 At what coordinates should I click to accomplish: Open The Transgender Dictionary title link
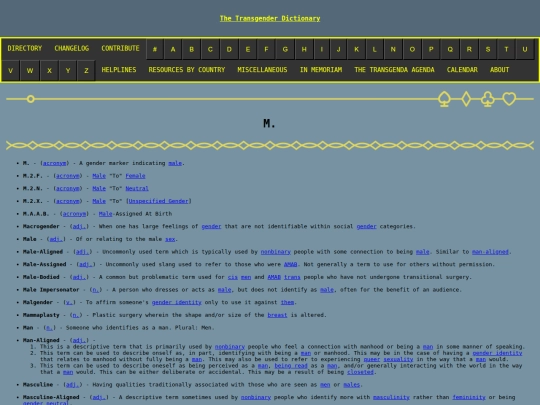(x=270, y=18)
